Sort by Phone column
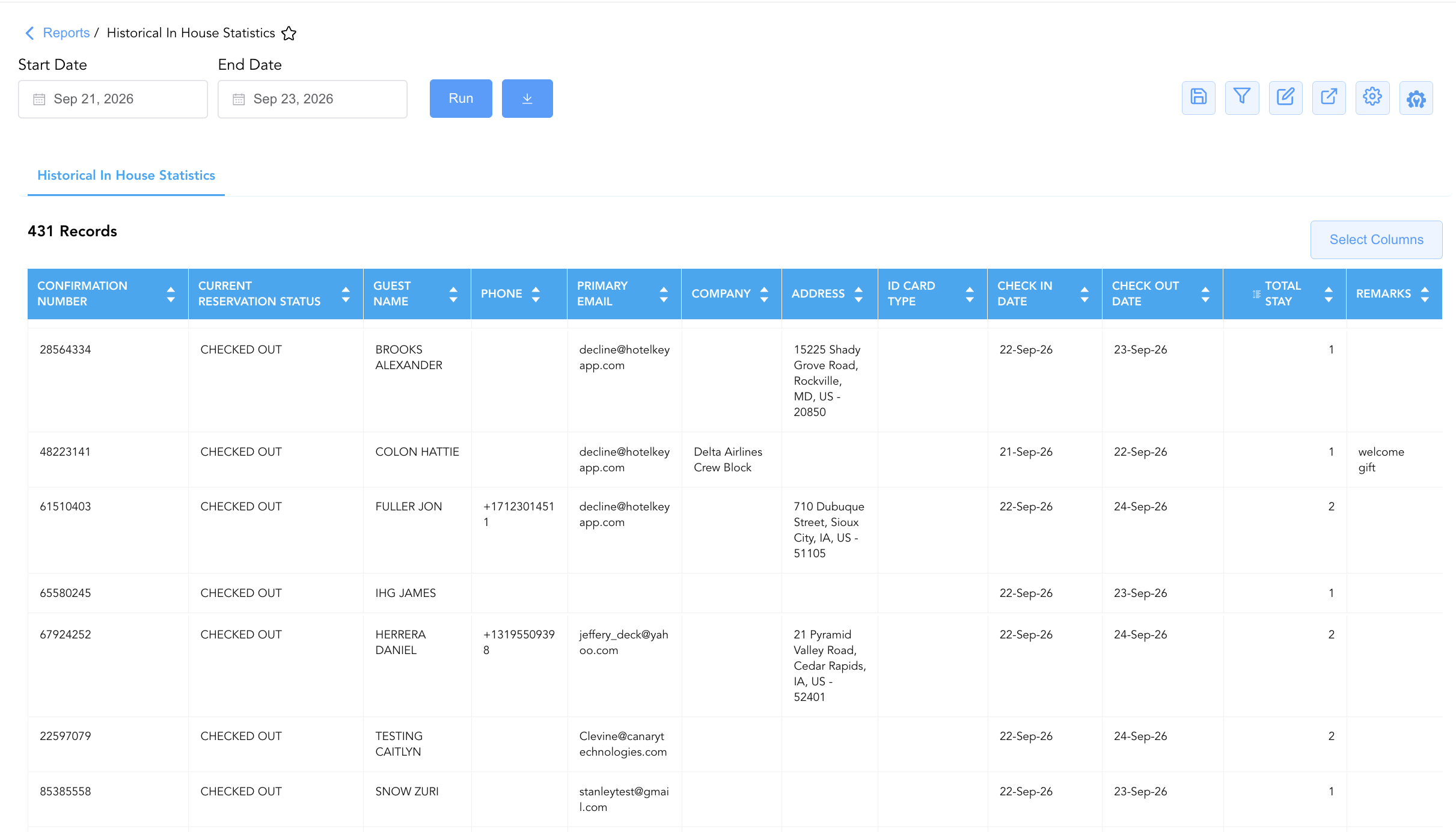This screenshot has height=832, width=1456. point(536,294)
